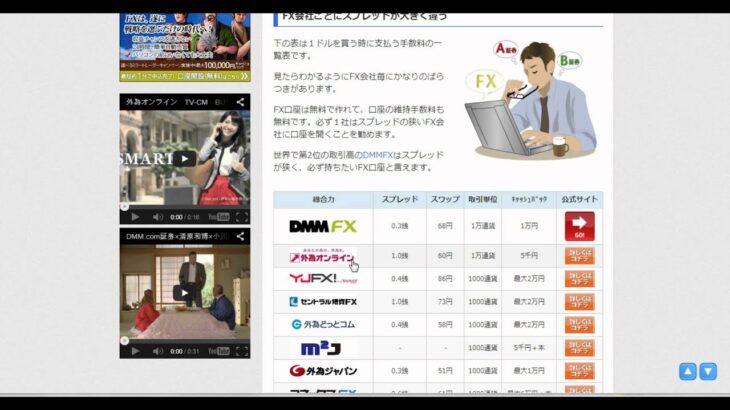Click the 外為どっとコム logo

(322, 324)
